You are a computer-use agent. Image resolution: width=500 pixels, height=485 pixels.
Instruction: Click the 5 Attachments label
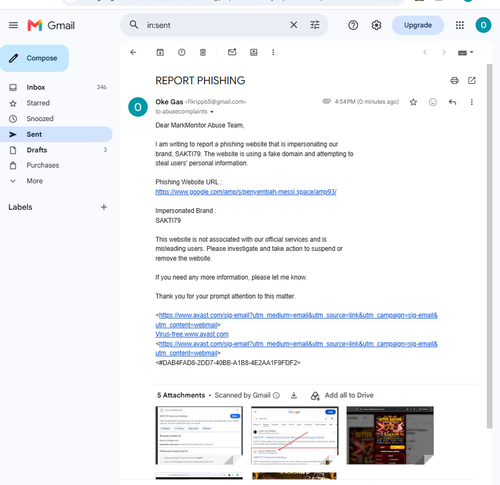coord(181,395)
